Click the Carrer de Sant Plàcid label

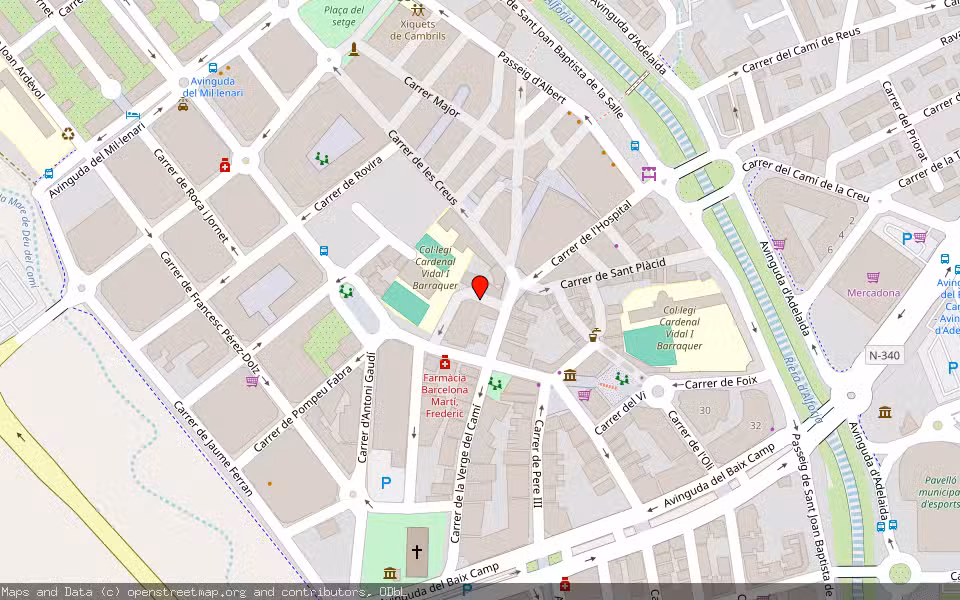[613, 274]
